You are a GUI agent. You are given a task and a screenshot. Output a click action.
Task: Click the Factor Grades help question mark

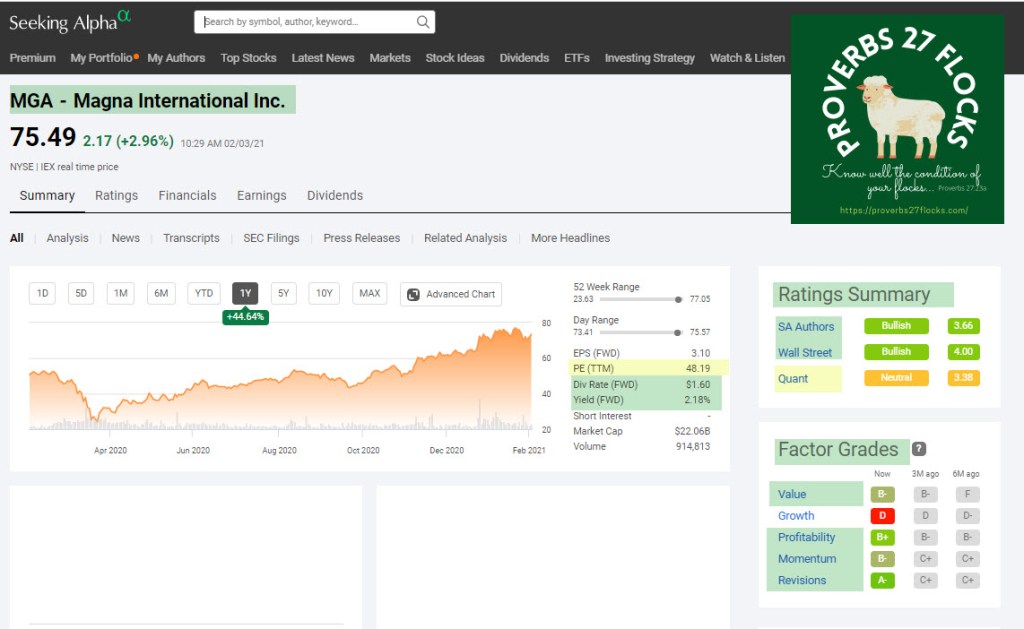tap(919, 449)
